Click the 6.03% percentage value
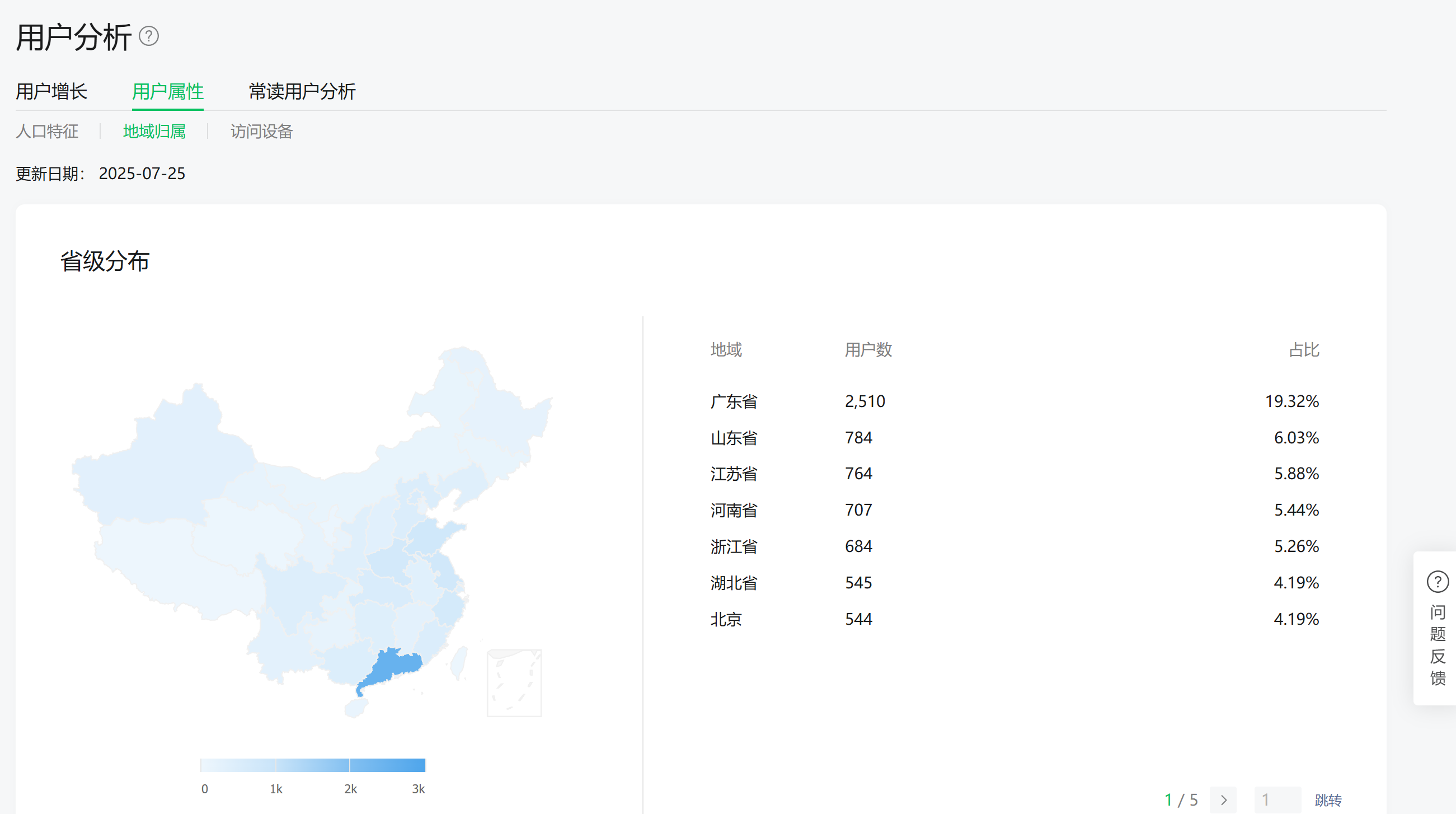 tap(1296, 438)
